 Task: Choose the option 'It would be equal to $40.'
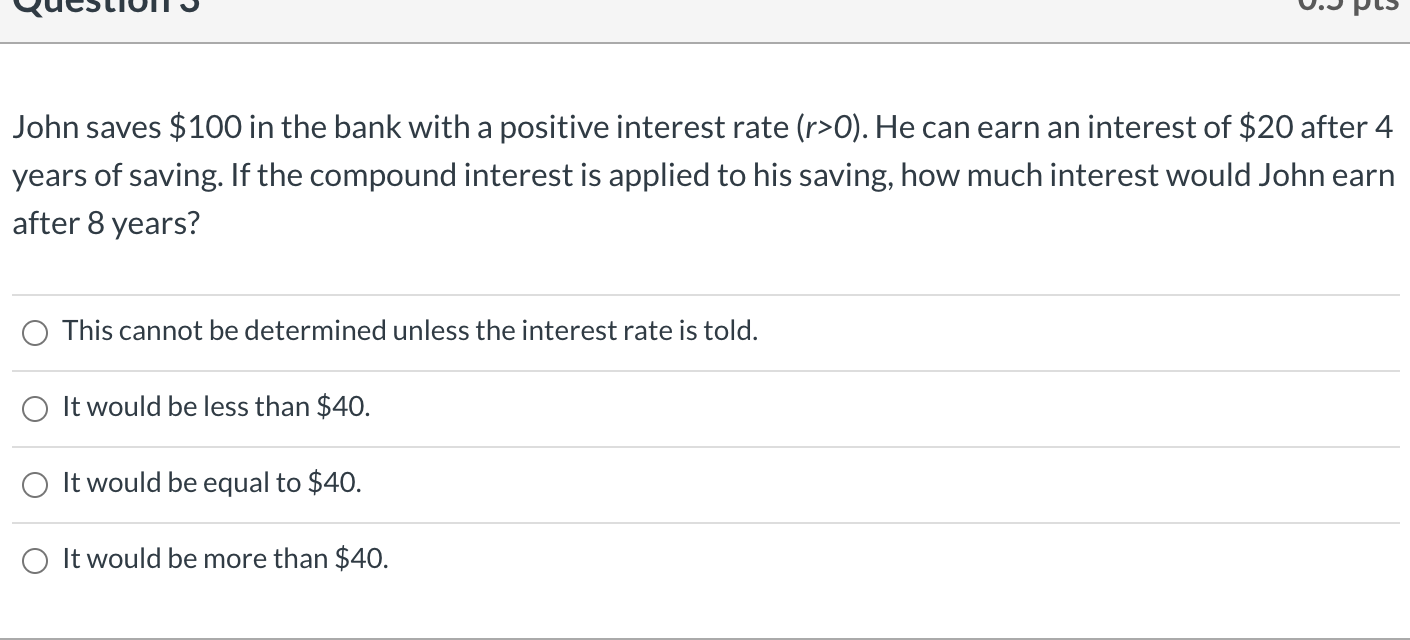click(x=35, y=485)
